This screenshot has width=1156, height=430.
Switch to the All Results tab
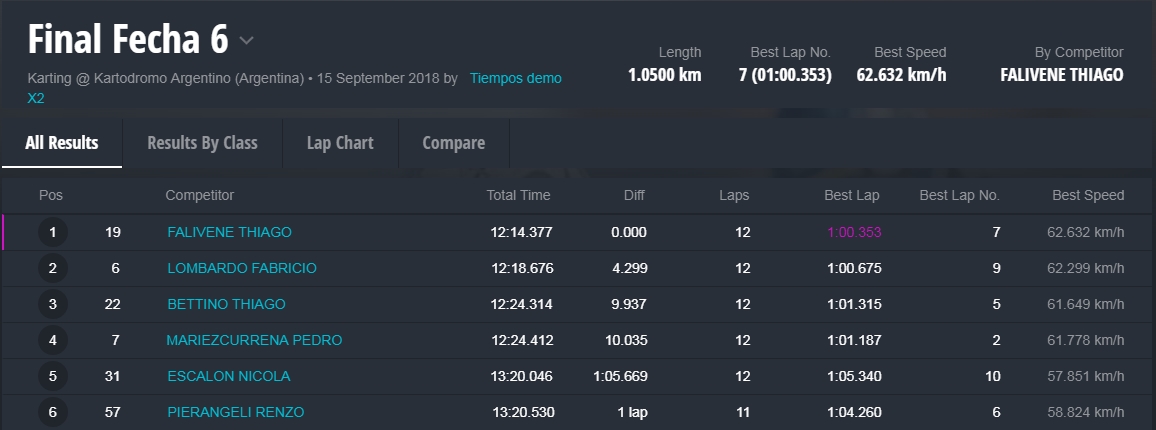pos(62,143)
